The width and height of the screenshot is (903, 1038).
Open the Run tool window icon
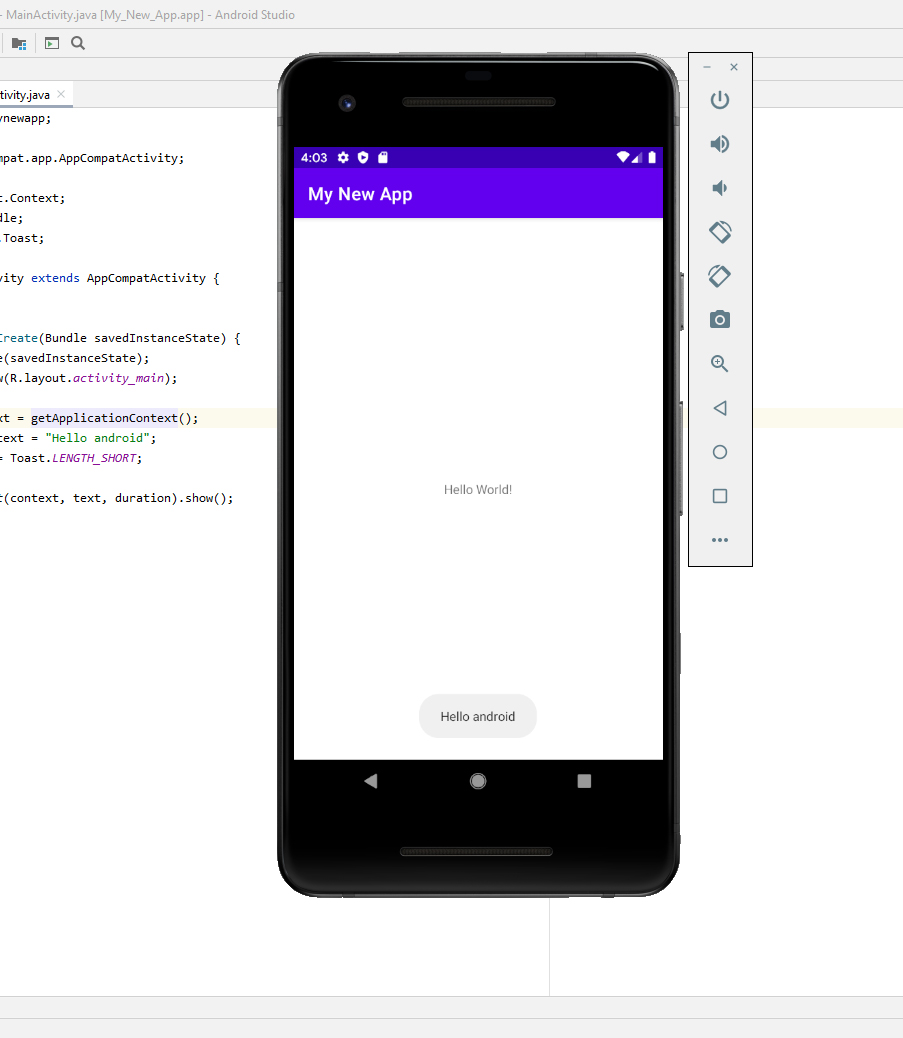point(51,43)
